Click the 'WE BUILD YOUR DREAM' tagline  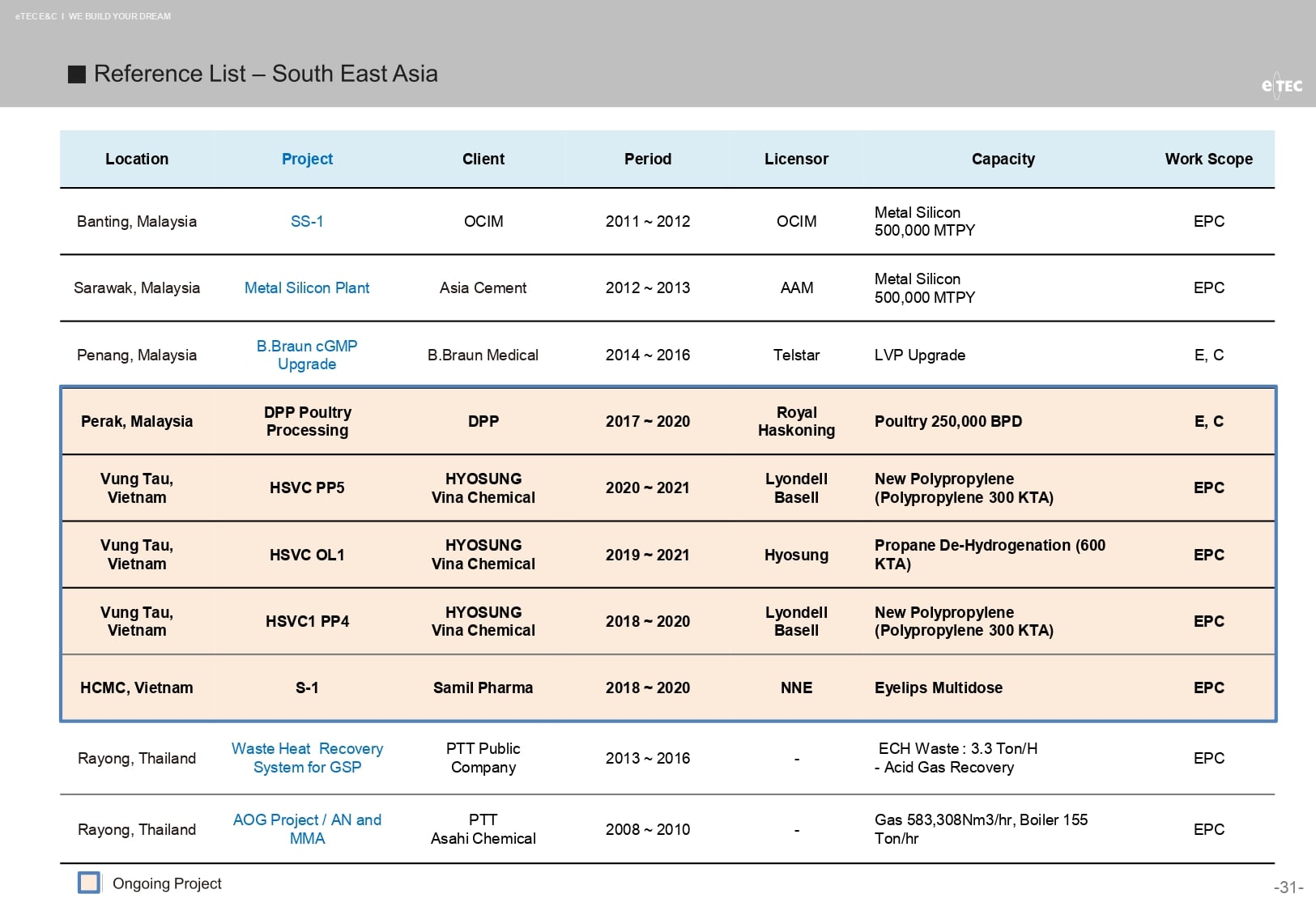pyautogui.click(x=120, y=16)
